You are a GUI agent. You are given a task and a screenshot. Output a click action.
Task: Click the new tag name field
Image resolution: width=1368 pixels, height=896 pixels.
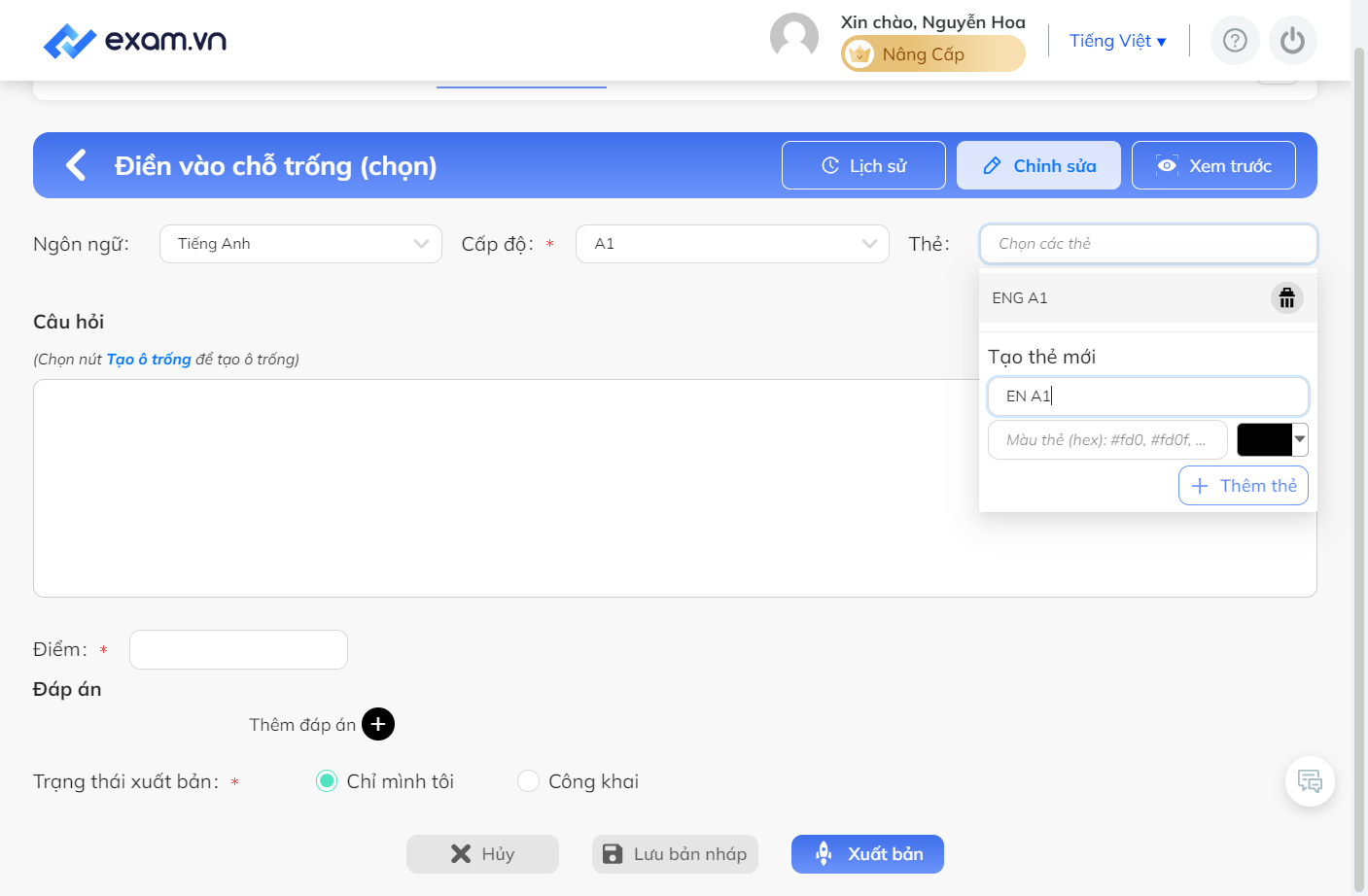tap(1148, 396)
